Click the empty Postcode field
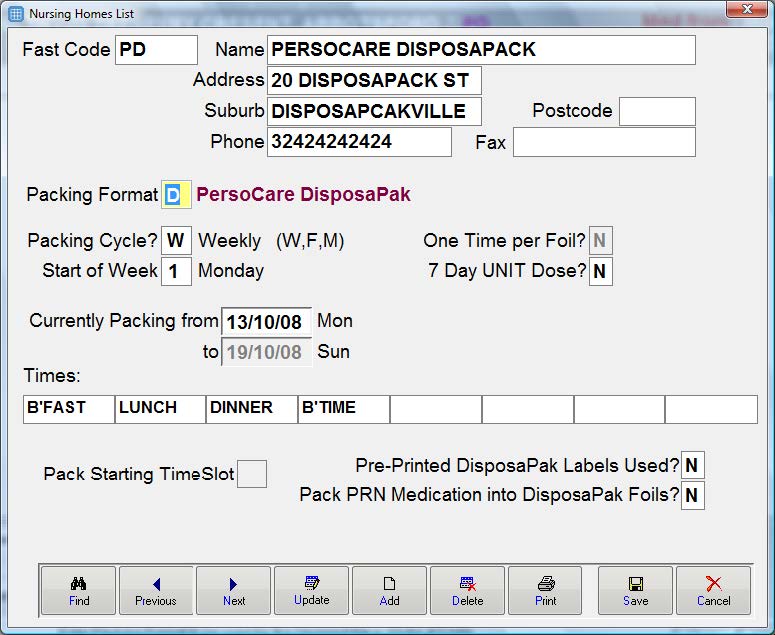 657,111
